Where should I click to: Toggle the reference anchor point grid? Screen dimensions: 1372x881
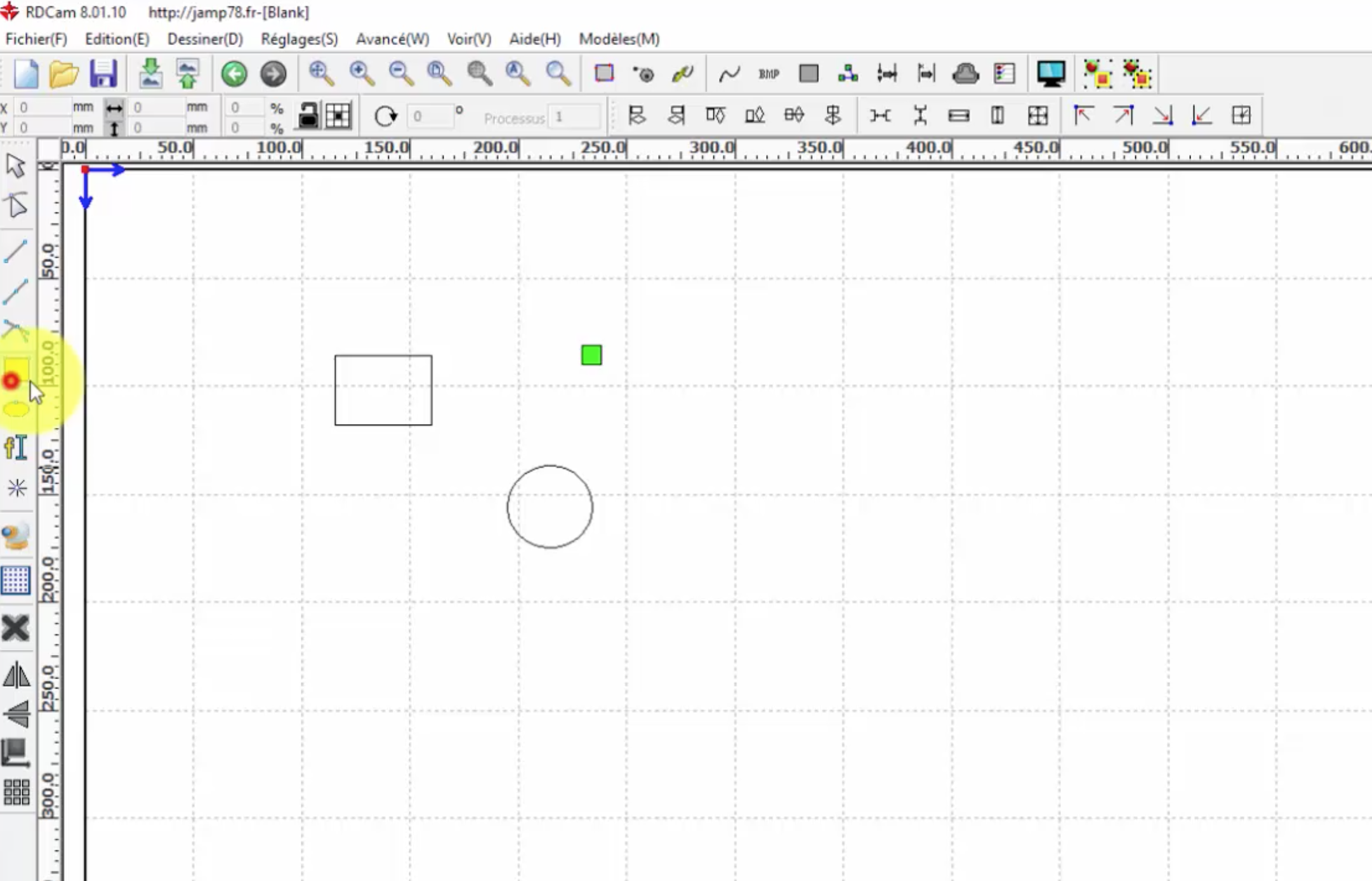pos(338,116)
